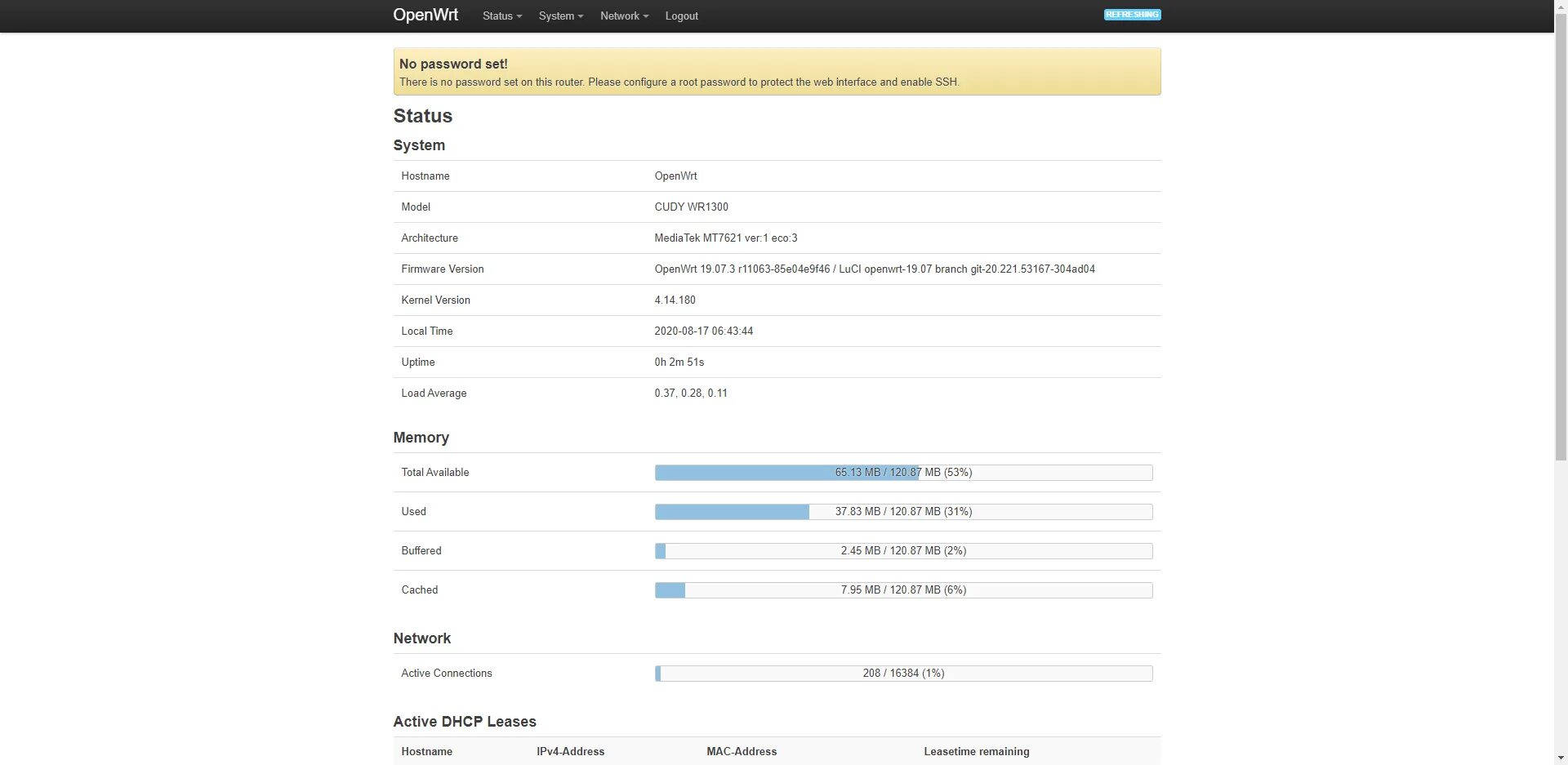Viewport: 1568px width, 765px height.
Task: Click the REFRESHING status badge
Action: click(x=1132, y=15)
